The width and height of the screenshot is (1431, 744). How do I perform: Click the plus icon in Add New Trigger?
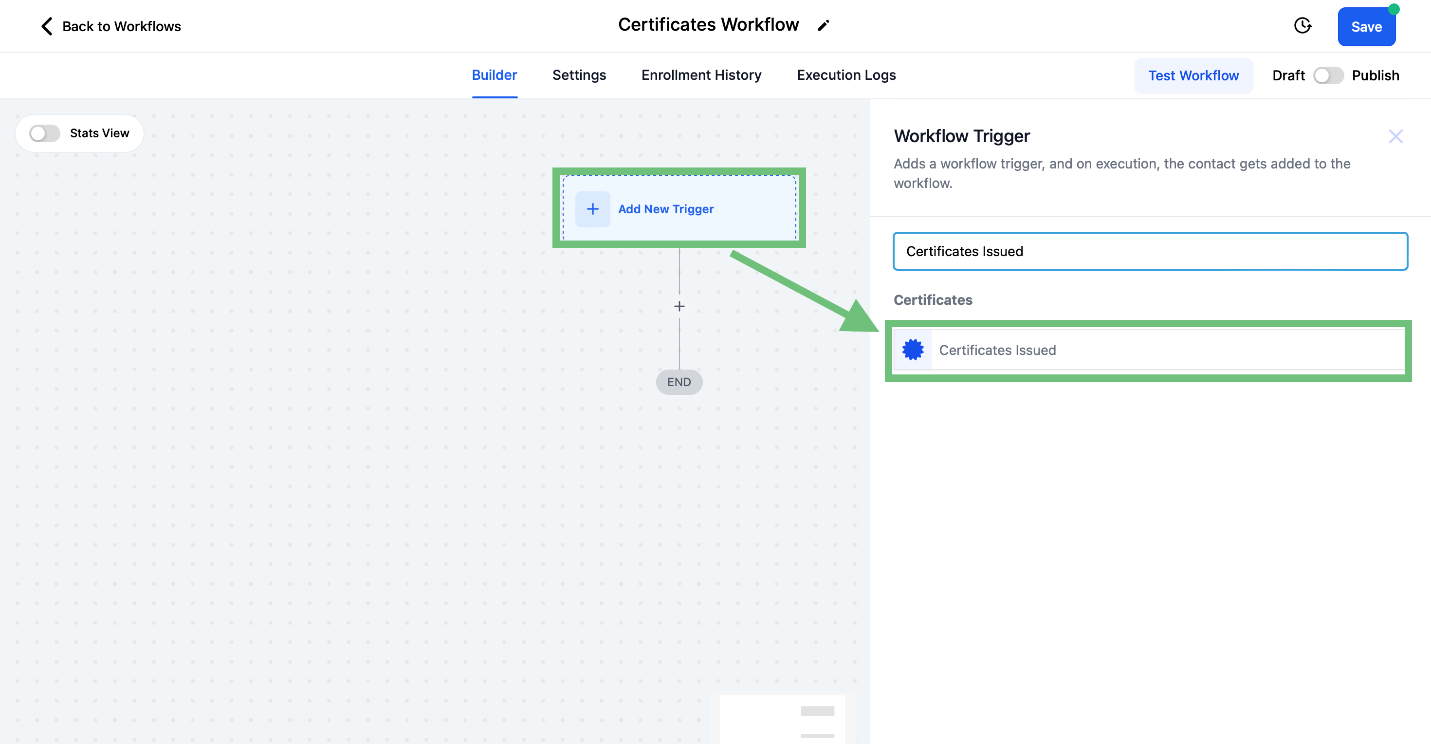click(592, 209)
